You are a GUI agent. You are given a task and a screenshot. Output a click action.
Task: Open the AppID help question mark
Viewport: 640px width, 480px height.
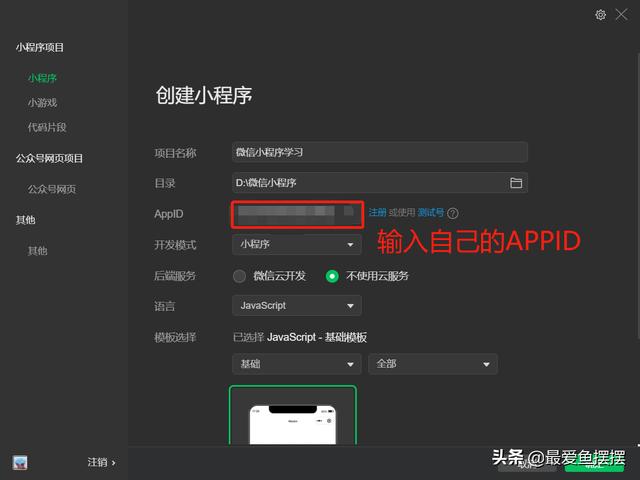(453, 213)
